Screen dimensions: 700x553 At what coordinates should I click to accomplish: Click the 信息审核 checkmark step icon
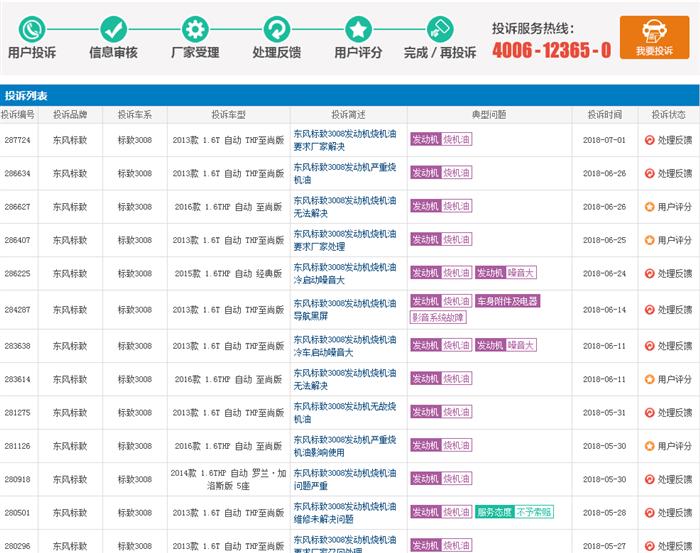113,29
